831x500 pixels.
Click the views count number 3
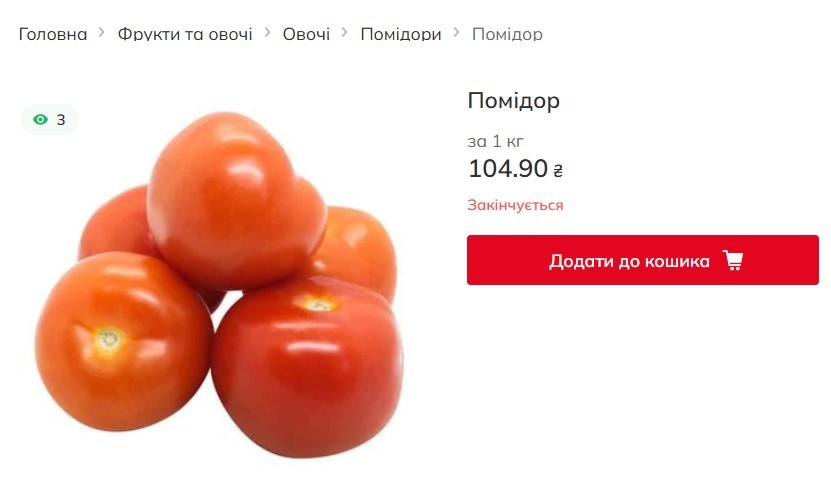(x=61, y=120)
